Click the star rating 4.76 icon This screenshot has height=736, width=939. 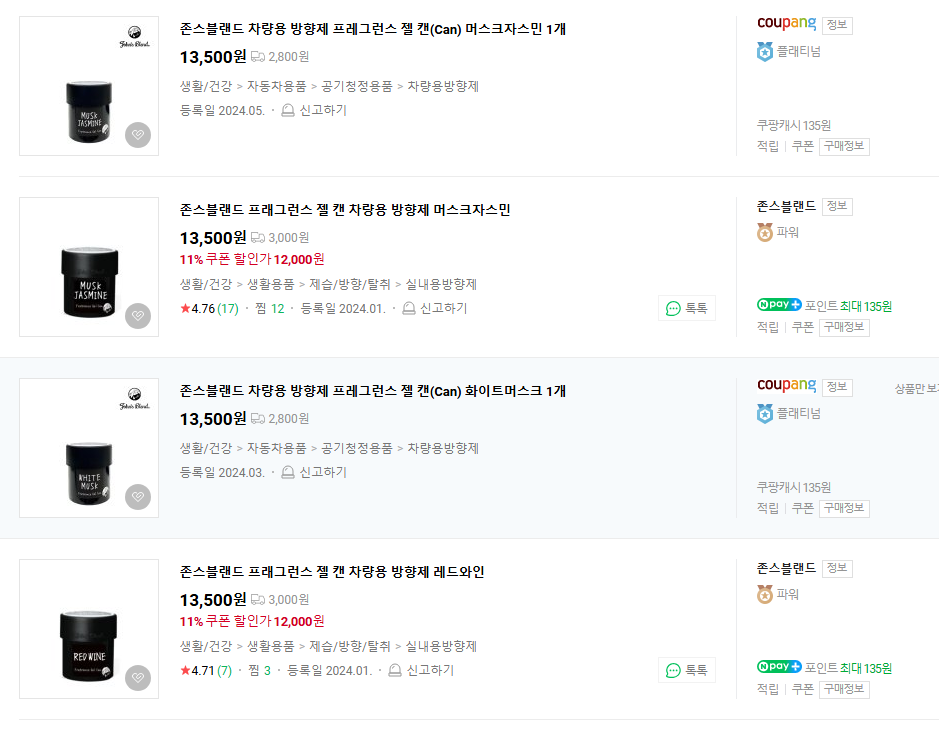(x=185, y=309)
